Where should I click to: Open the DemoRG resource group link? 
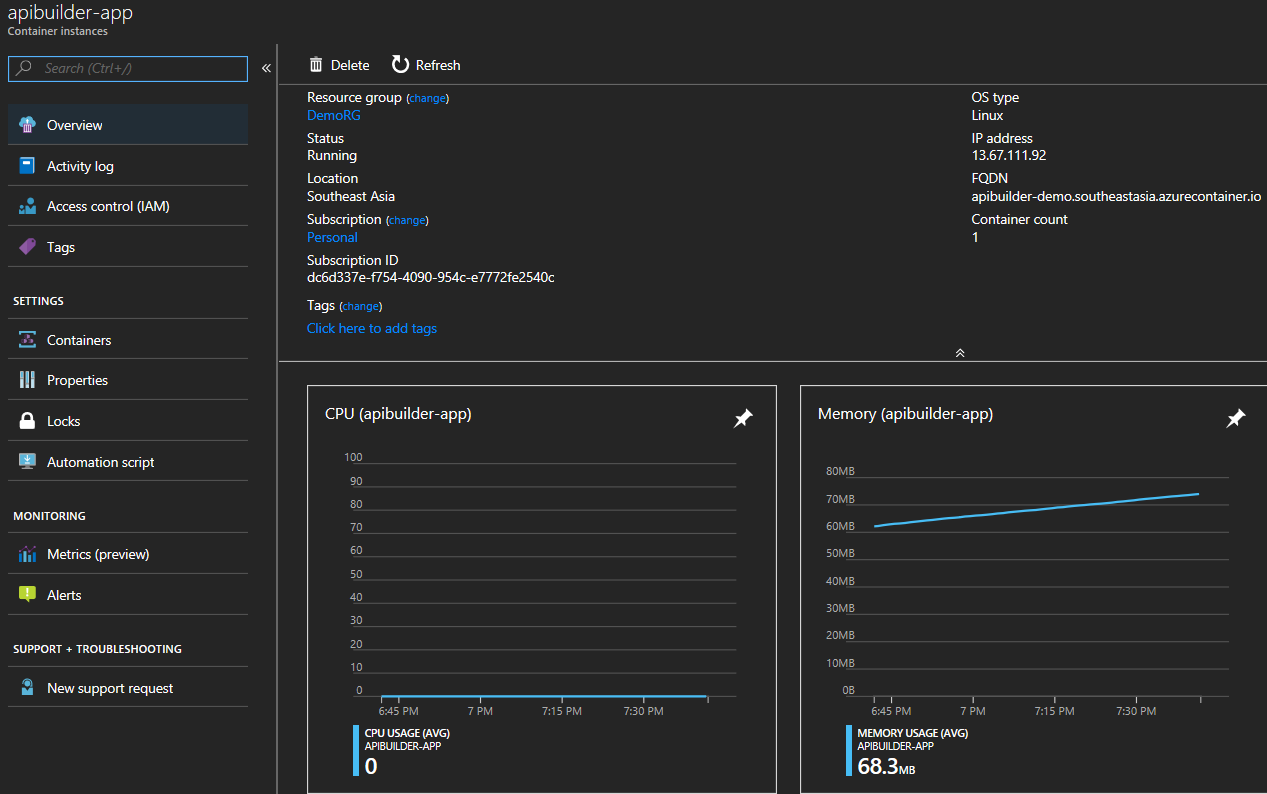(333, 115)
